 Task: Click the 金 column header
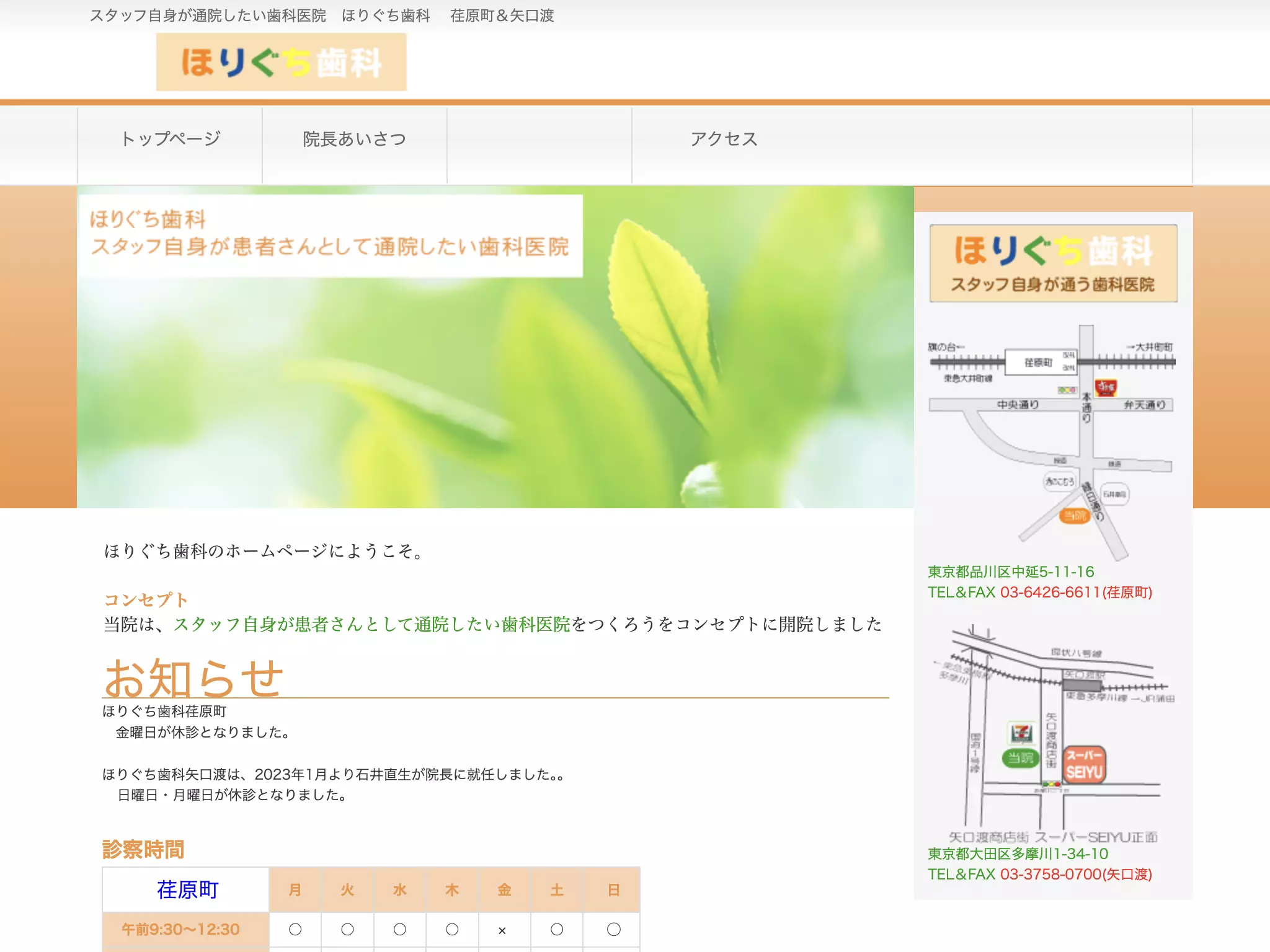tap(505, 890)
